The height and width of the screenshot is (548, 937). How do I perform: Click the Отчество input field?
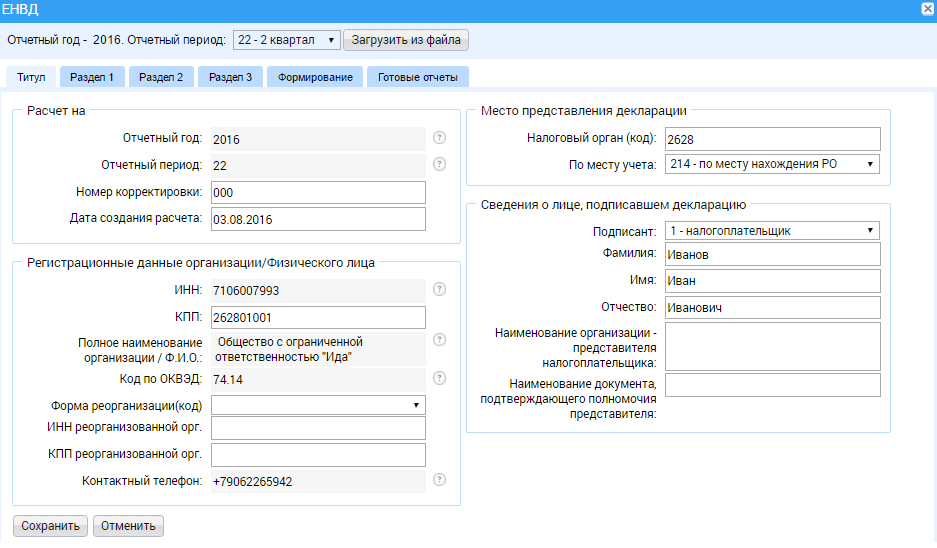pyautogui.click(x=773, y=308)
